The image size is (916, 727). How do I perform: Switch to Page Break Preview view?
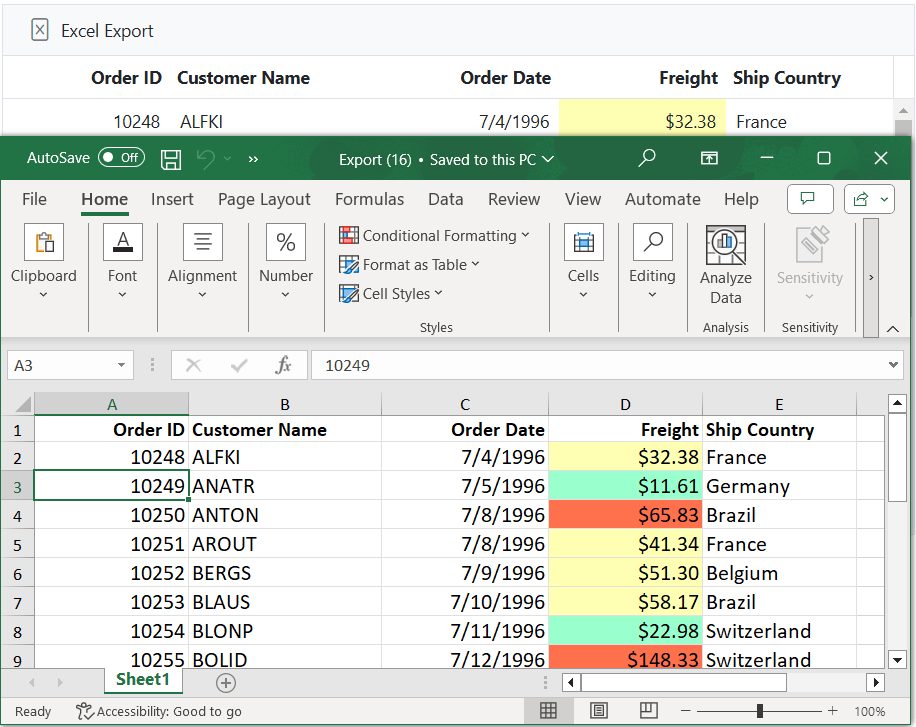[648, 711]
